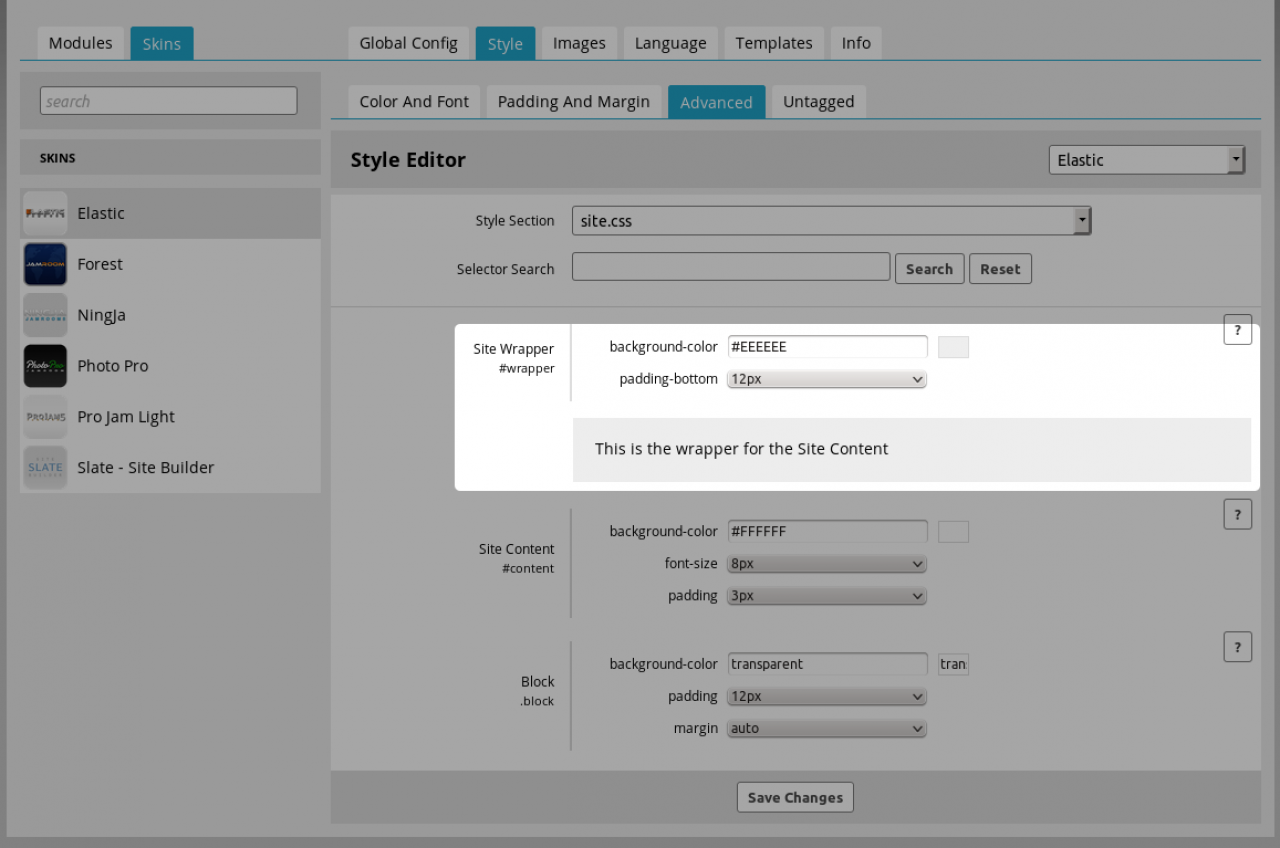Click the Elastic skin thumbnail icon

[45, 213]
